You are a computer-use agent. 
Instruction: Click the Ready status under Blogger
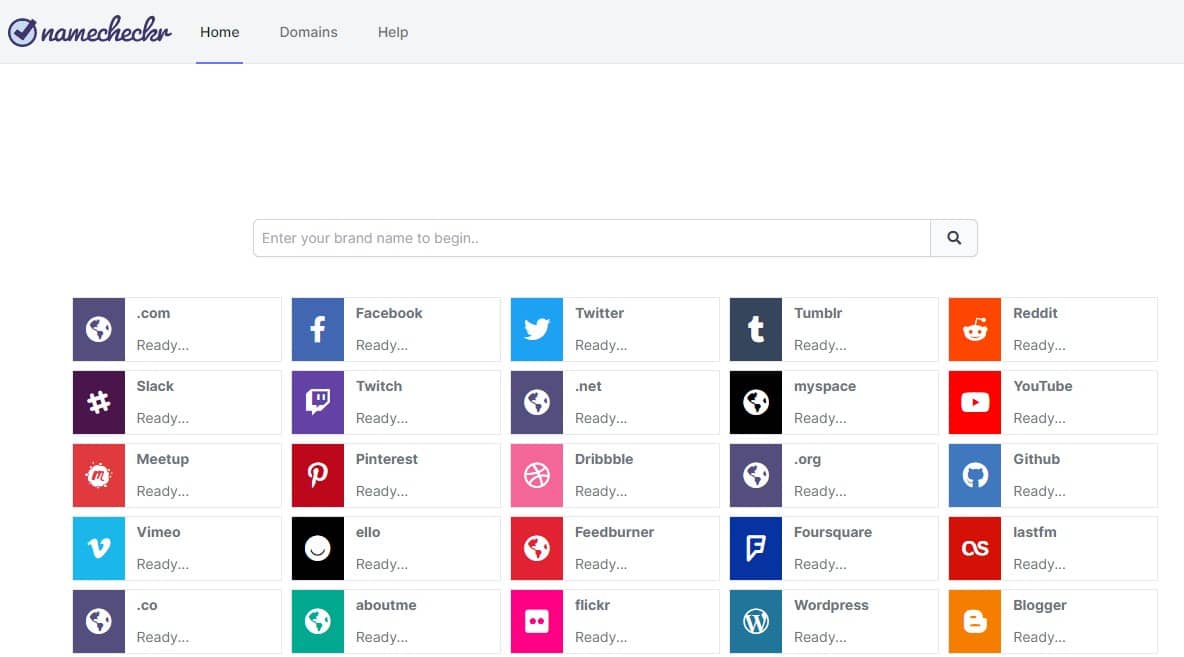point(1039,637)
